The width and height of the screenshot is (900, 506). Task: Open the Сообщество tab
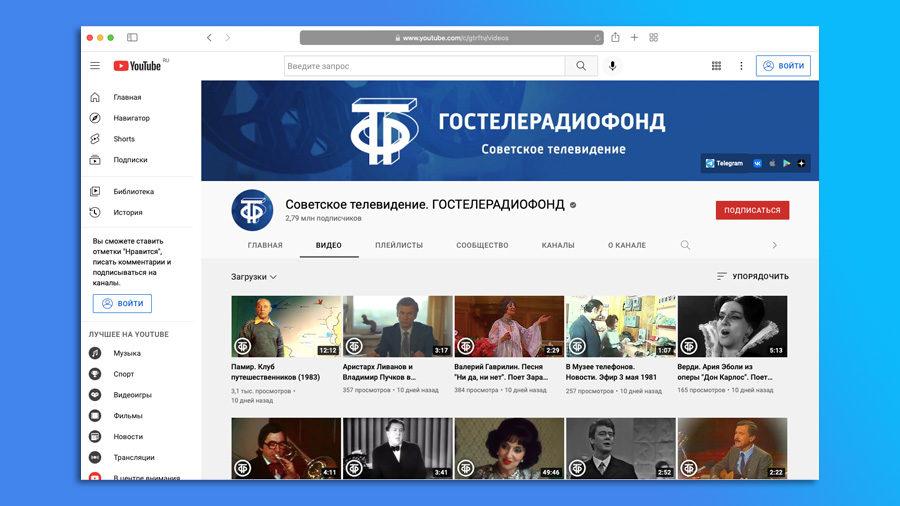482,245
